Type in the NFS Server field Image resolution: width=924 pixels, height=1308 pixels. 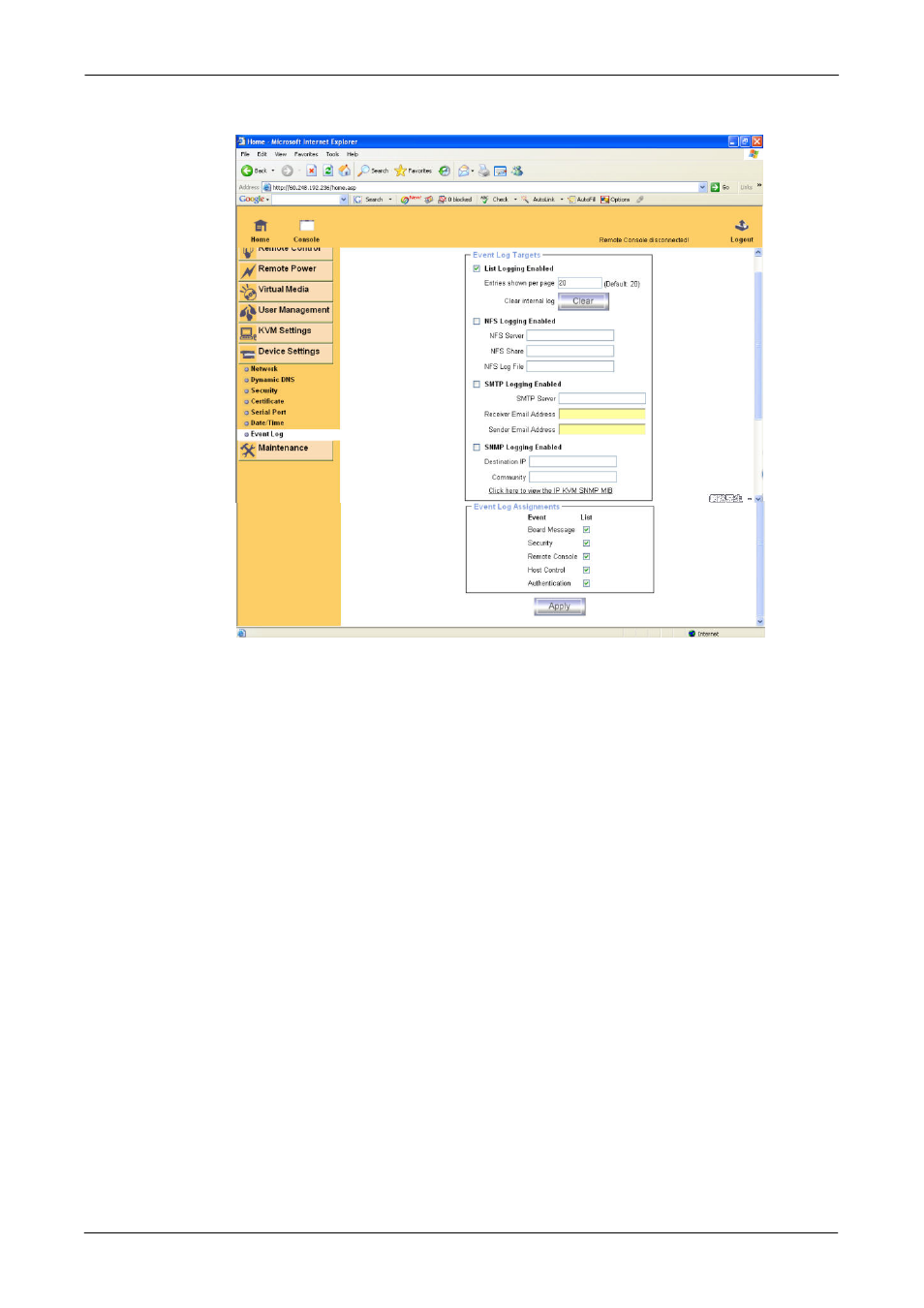click(570, 335)
